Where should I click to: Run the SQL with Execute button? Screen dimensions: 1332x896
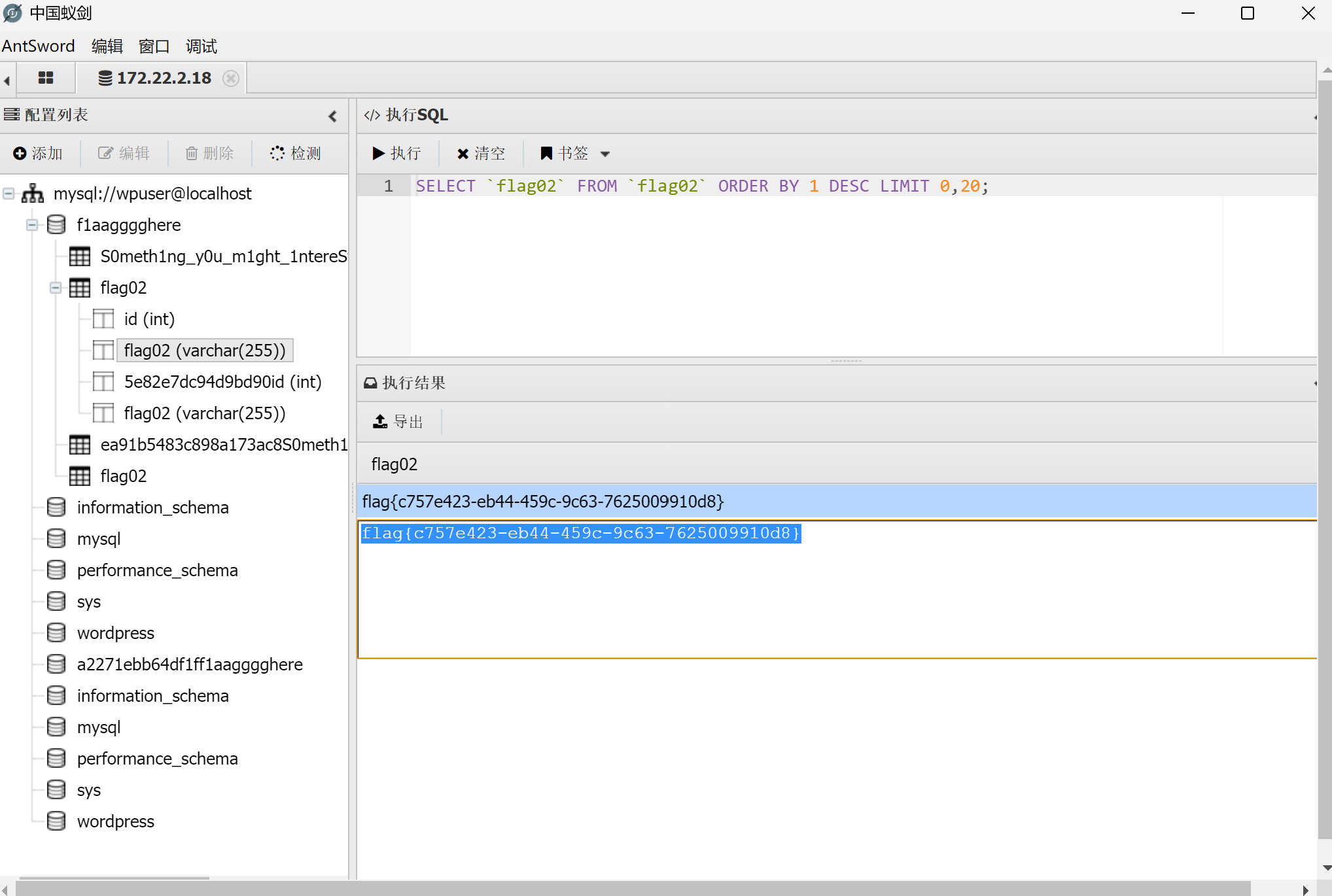[396, 153]
